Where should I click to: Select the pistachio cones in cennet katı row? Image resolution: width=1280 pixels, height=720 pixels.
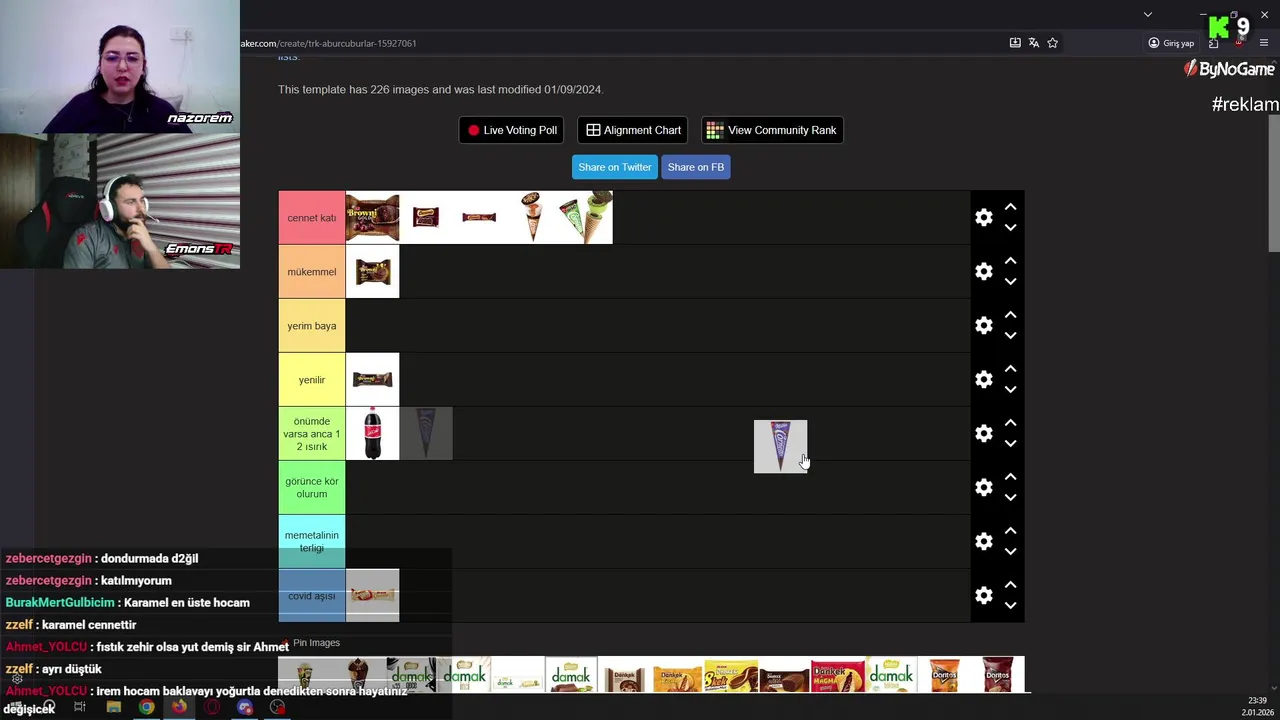click(586, 217)
